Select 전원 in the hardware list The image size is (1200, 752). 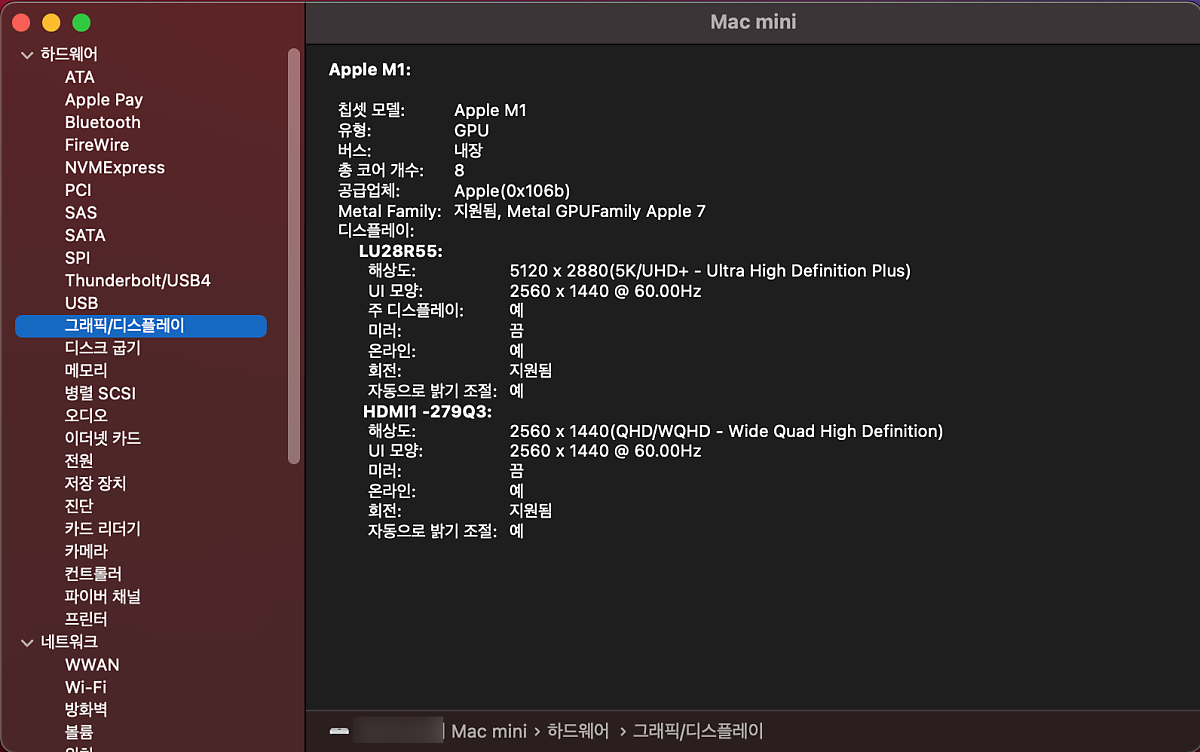pyautogui.click(x=79, y=461)
